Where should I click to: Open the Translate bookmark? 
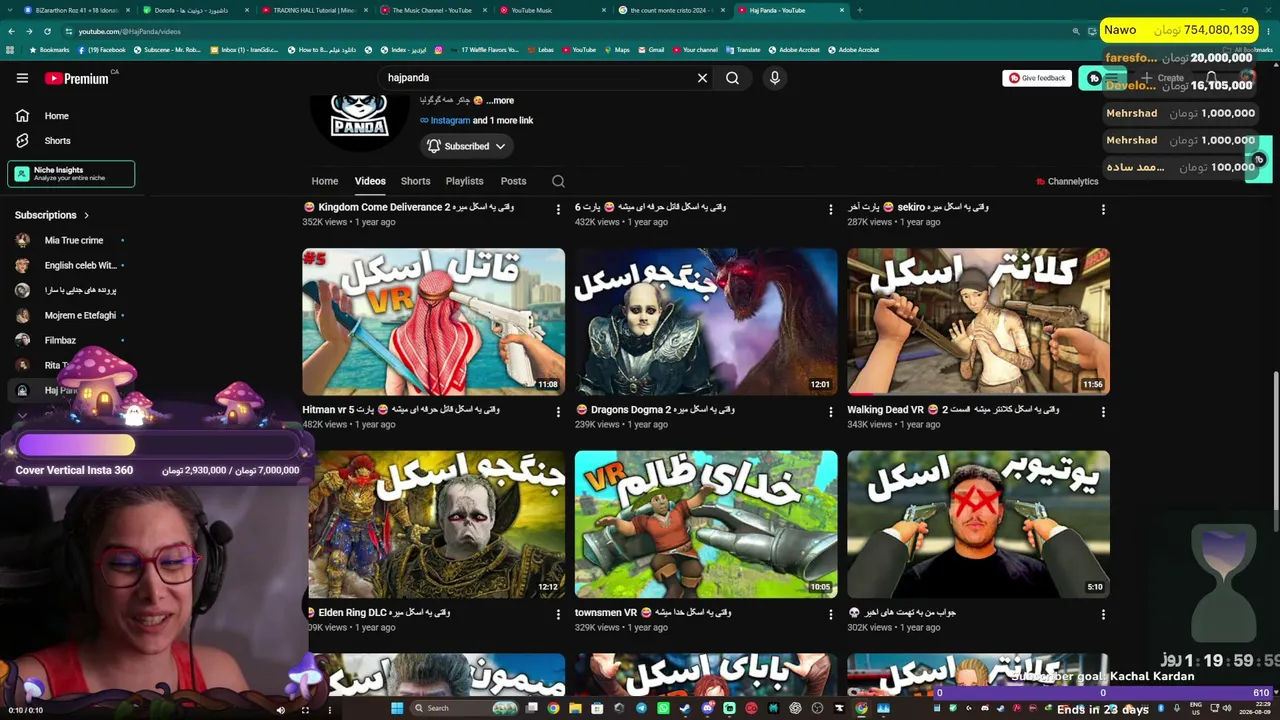(743, 50)
